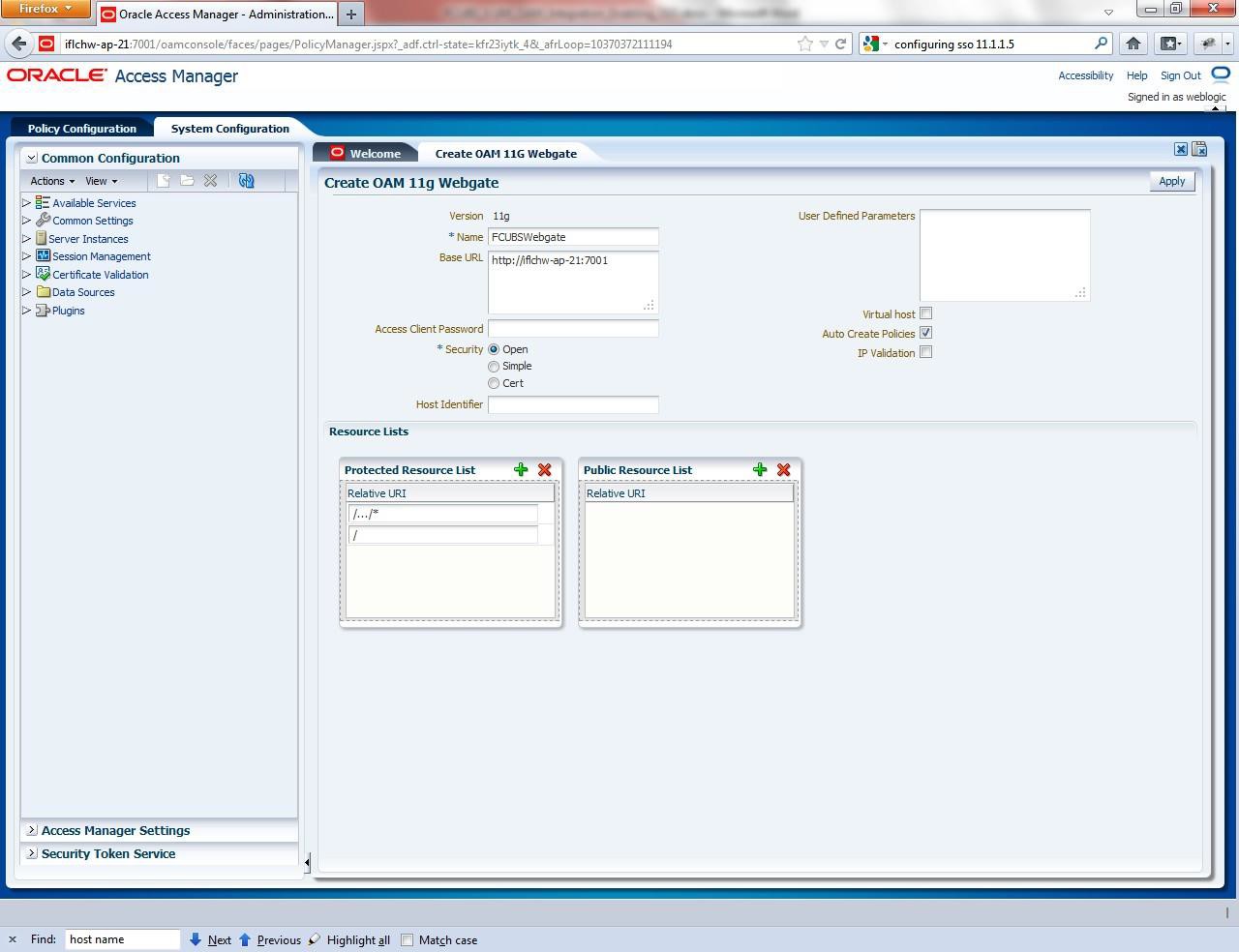Reload page using refresh icon

click(841, 44)
